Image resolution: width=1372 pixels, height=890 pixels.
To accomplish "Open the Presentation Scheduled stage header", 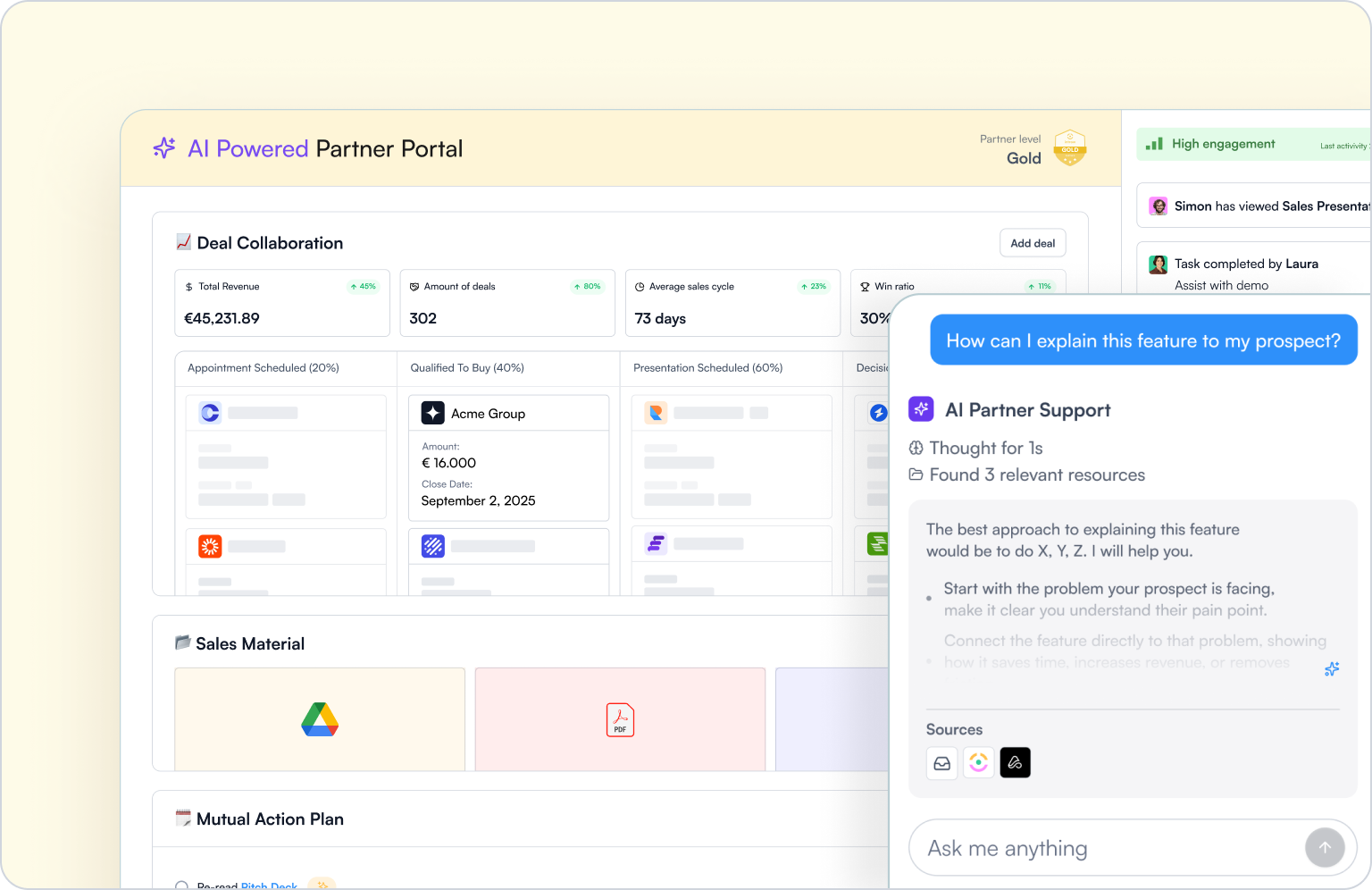I will [707, 367].
